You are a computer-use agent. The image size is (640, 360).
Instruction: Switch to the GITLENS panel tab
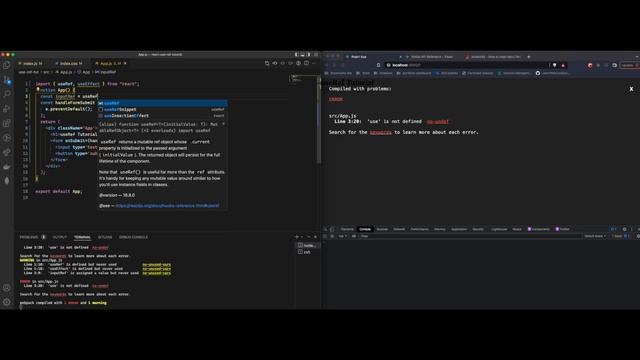[x=105, y=237]
